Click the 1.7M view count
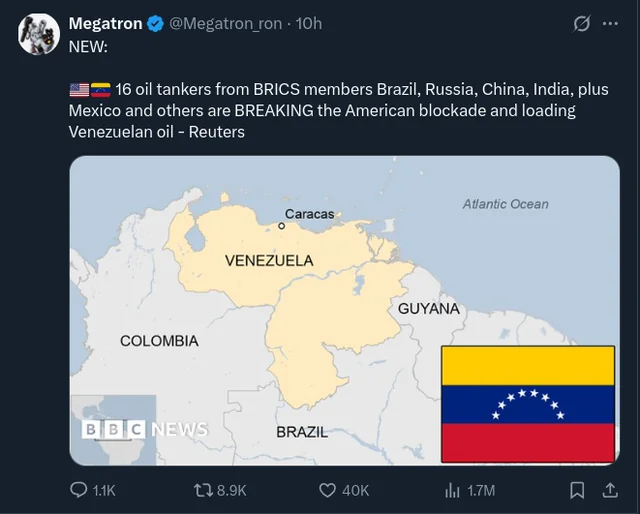The height and width of the screenshot is (514, 640). click(481, 490)
